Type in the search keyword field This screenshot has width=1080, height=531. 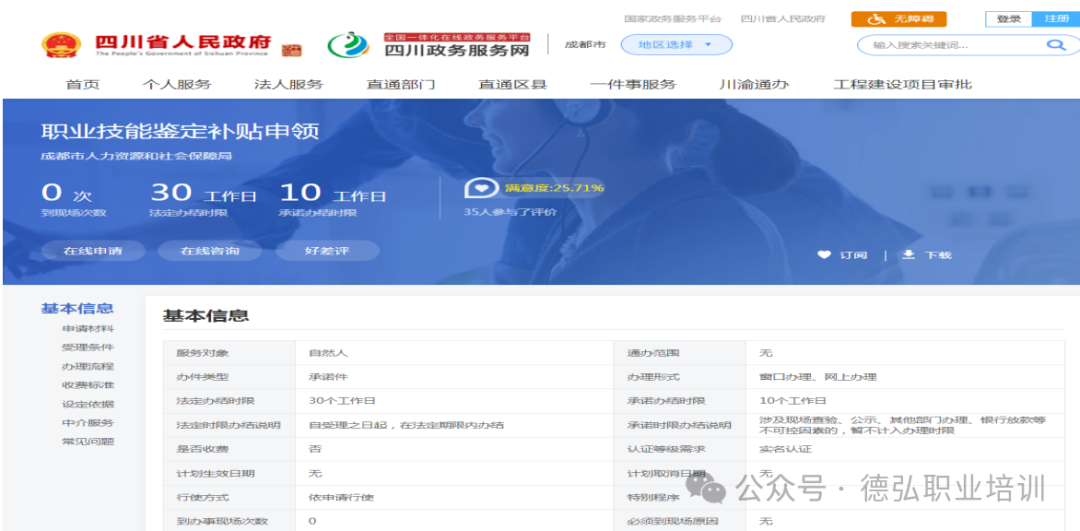coord(950,45)
